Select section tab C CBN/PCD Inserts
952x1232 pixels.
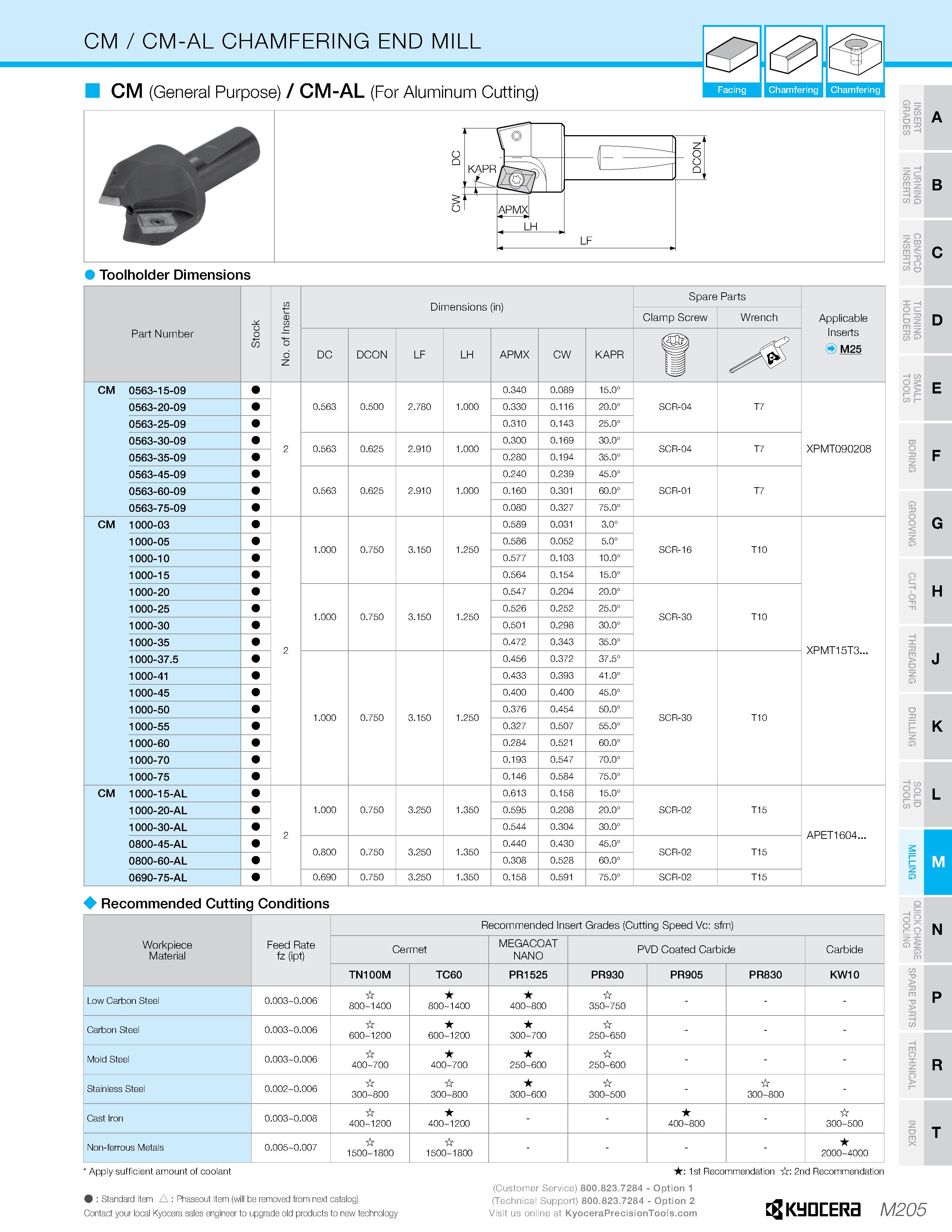[925, 253]
